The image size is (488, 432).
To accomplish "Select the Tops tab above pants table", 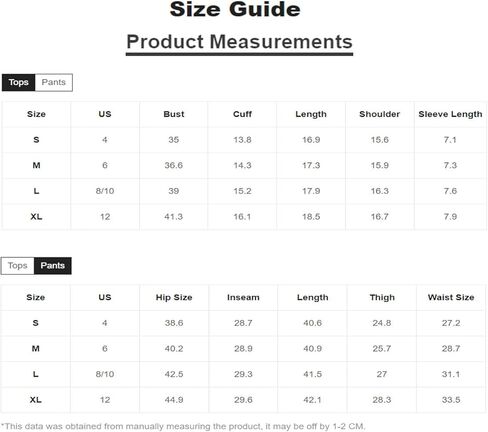I will tap(17, 266).
